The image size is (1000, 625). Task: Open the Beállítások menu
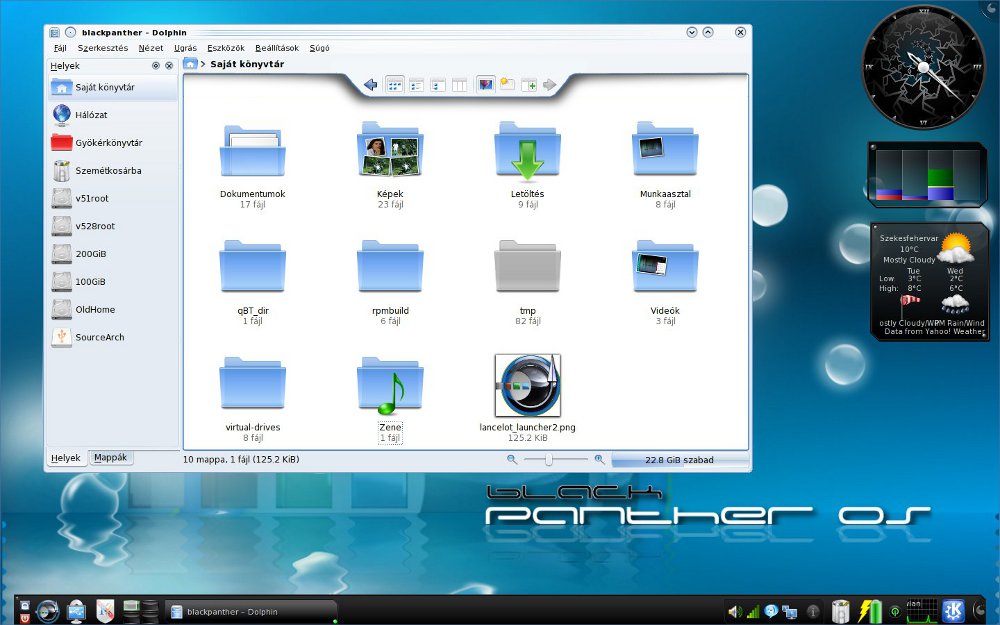point(277,48)
